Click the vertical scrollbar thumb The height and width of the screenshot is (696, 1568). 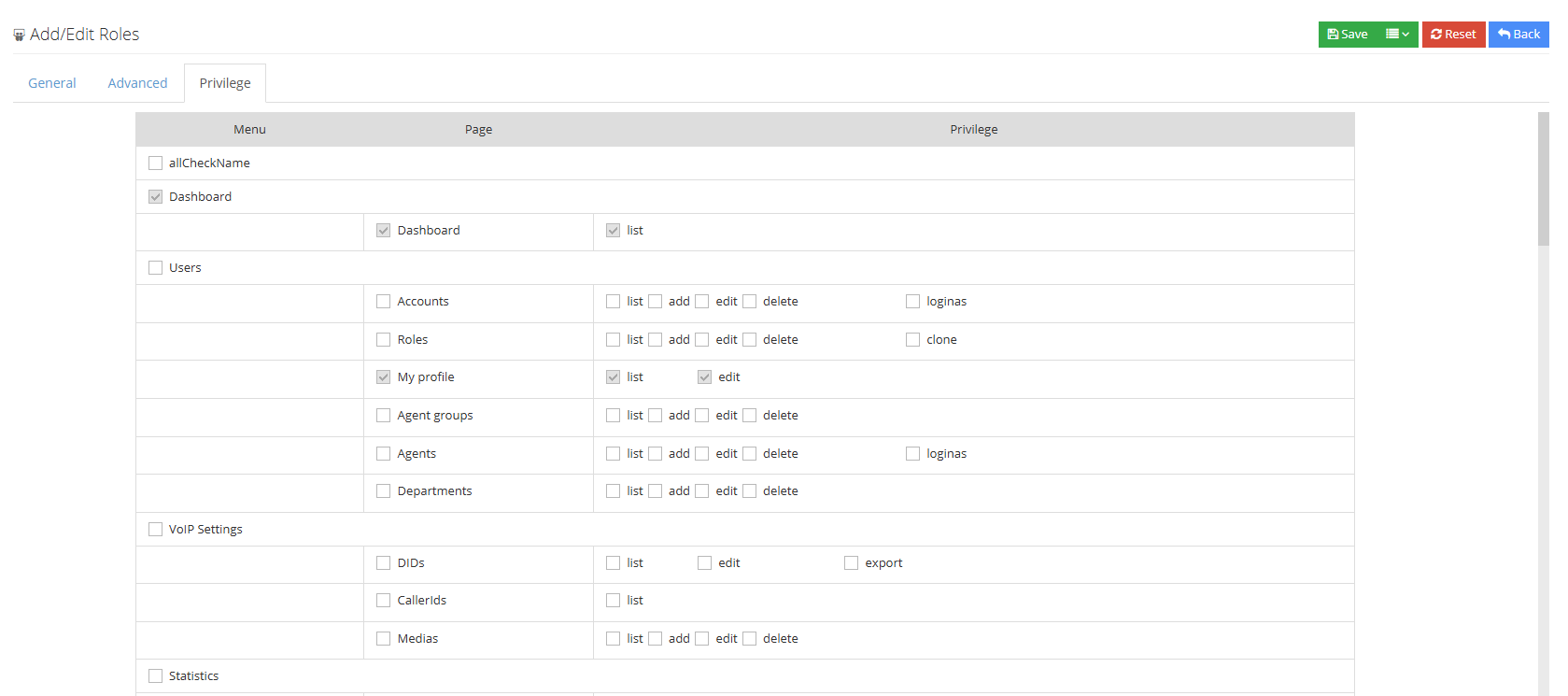coord(1544,179)
